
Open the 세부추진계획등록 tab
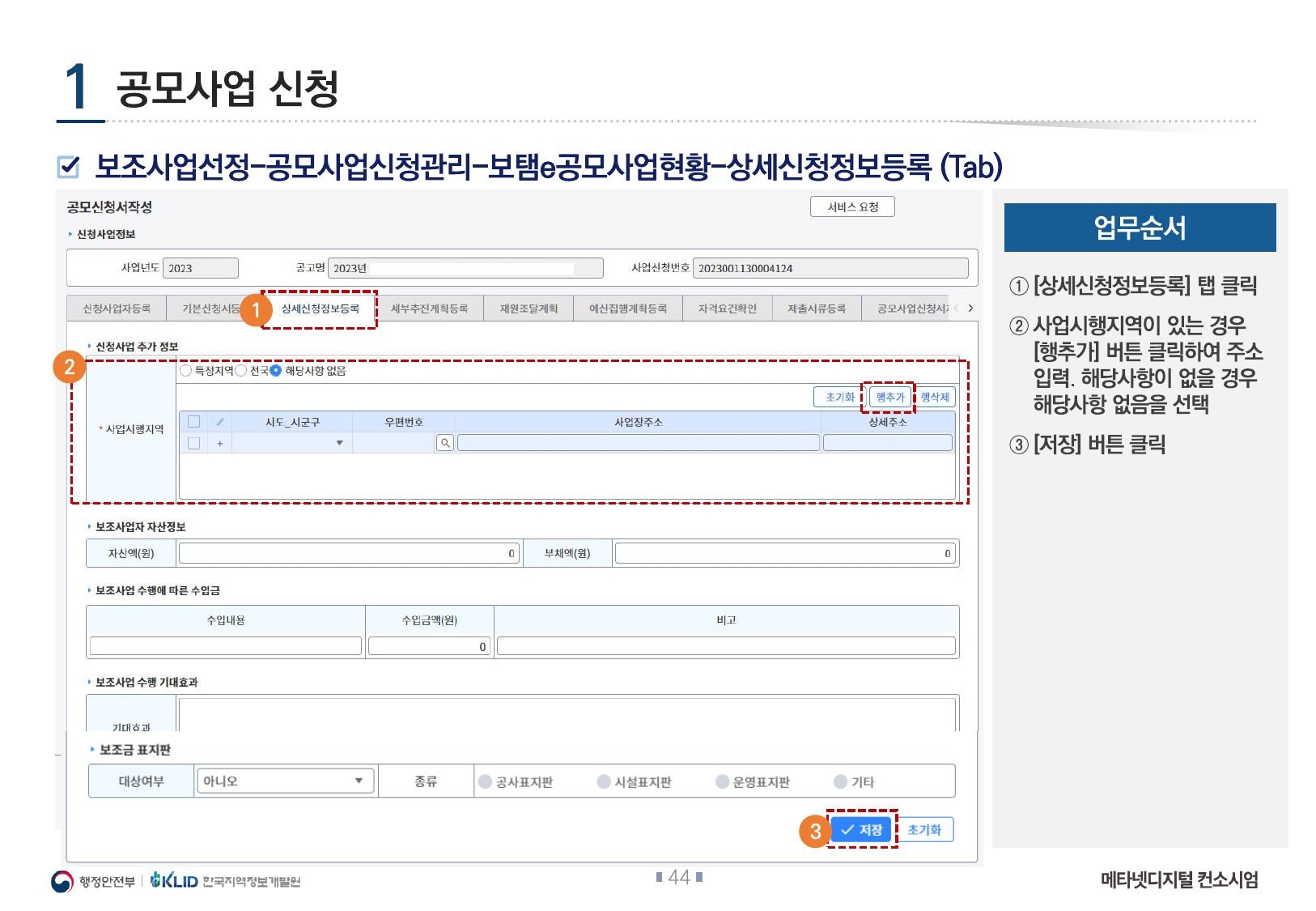pos(429,309)
